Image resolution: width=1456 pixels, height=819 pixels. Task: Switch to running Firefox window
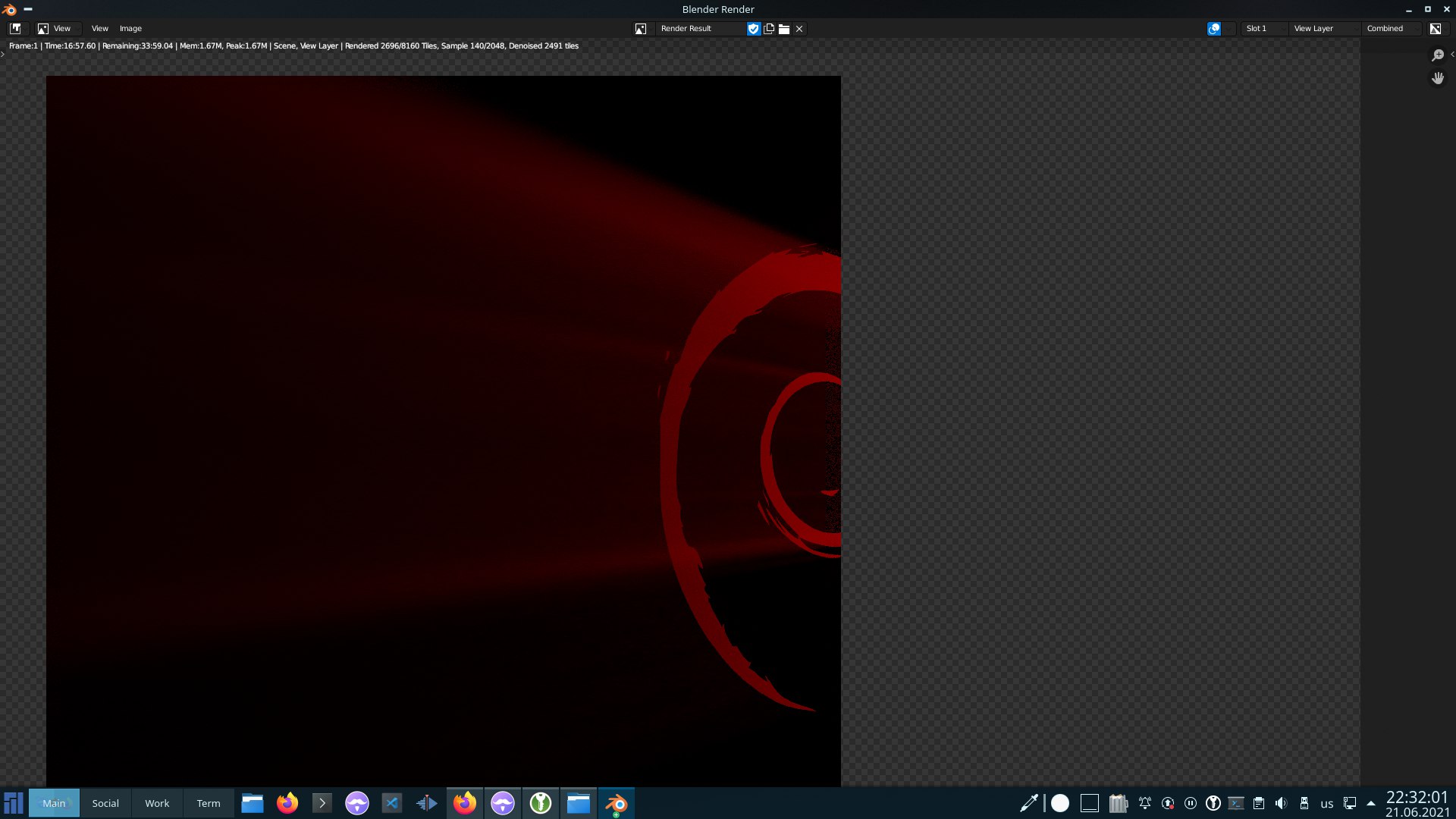point(465,803)
